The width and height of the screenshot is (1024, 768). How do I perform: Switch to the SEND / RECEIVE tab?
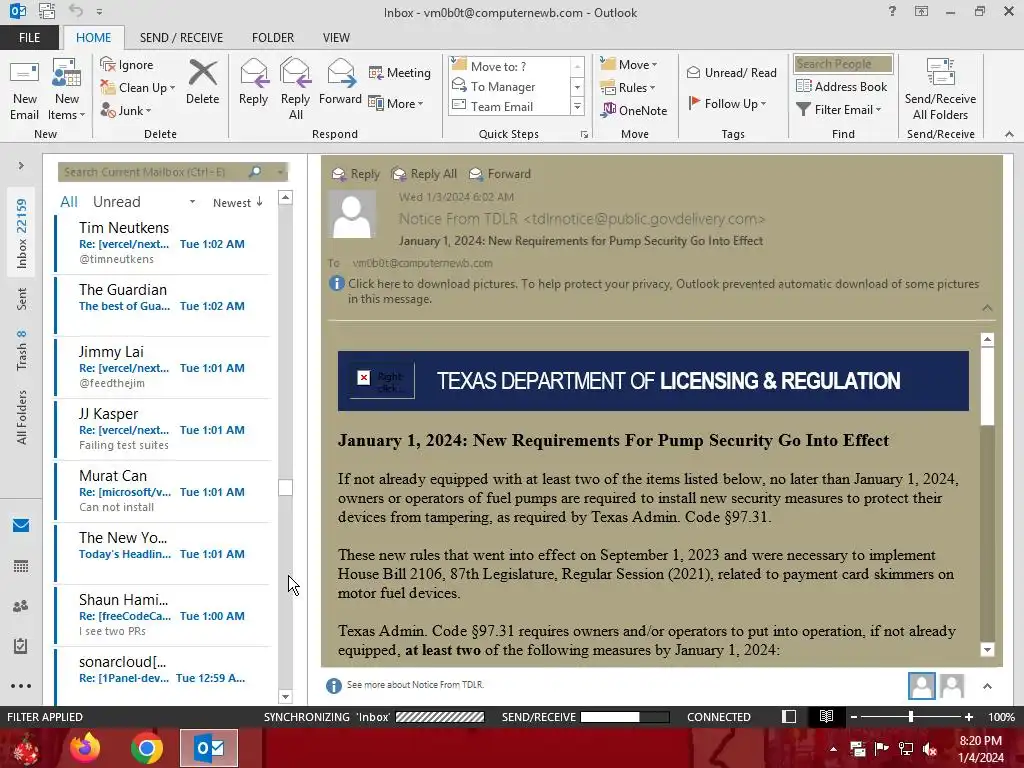point(181,37)
